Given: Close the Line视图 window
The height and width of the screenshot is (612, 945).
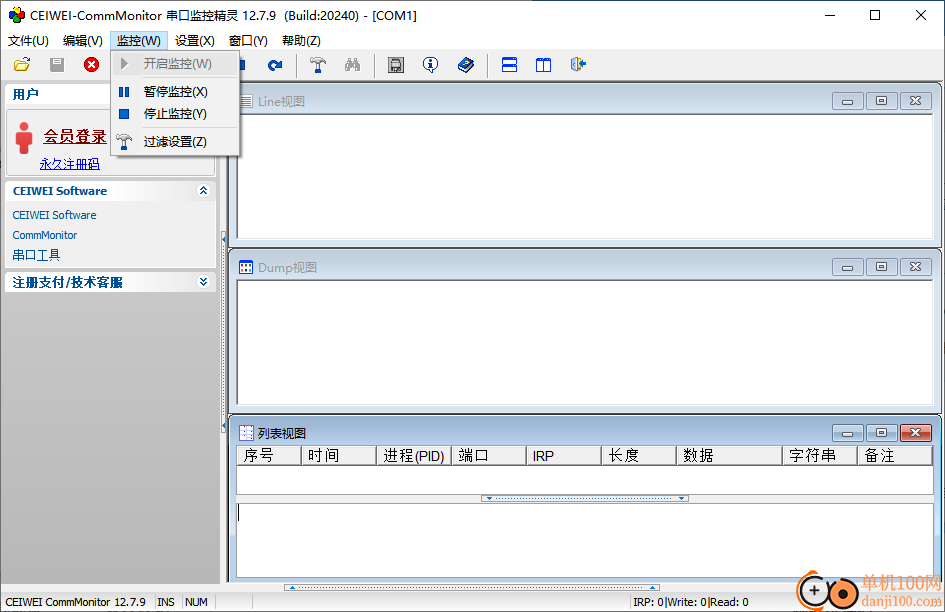Looking at the screenshot, I should [915, 101].
